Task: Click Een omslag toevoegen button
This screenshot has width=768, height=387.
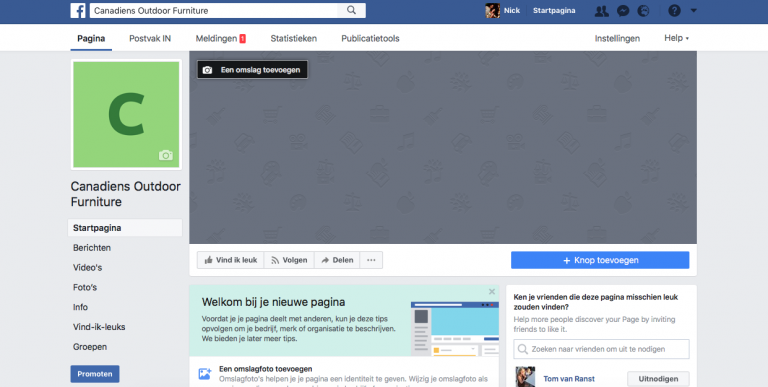Action: click(x=252, y=70)
